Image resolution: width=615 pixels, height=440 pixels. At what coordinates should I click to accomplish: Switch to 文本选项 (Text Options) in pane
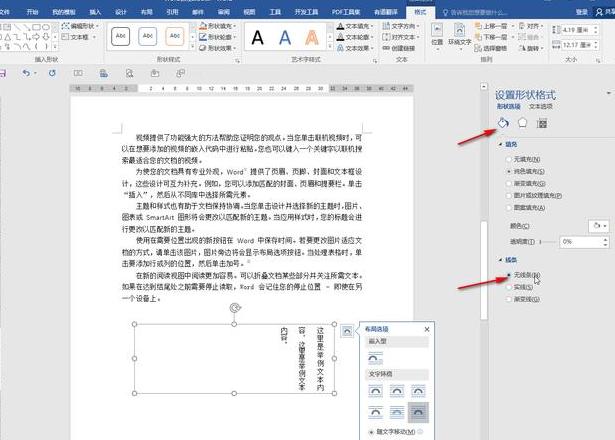(x=541, y=106)
